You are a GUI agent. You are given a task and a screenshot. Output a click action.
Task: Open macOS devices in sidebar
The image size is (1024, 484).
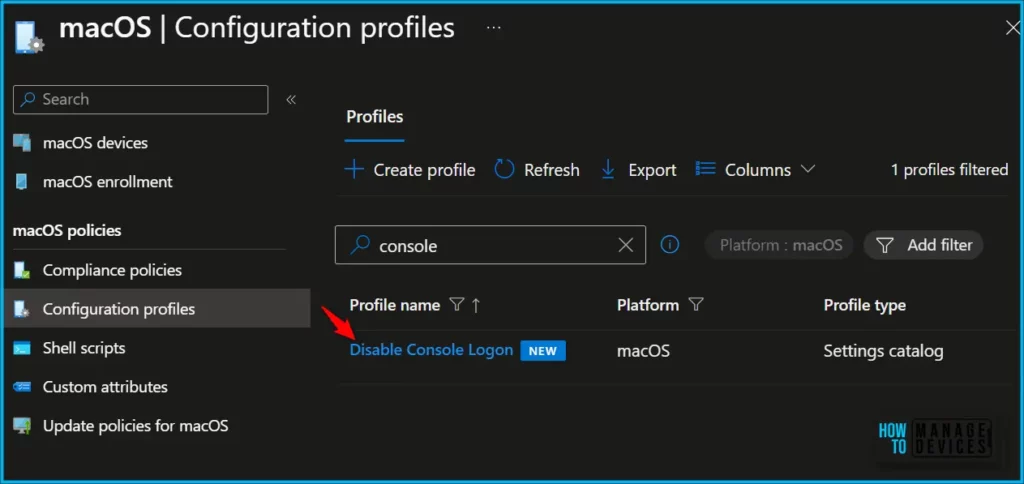click(x=95, y=143)
